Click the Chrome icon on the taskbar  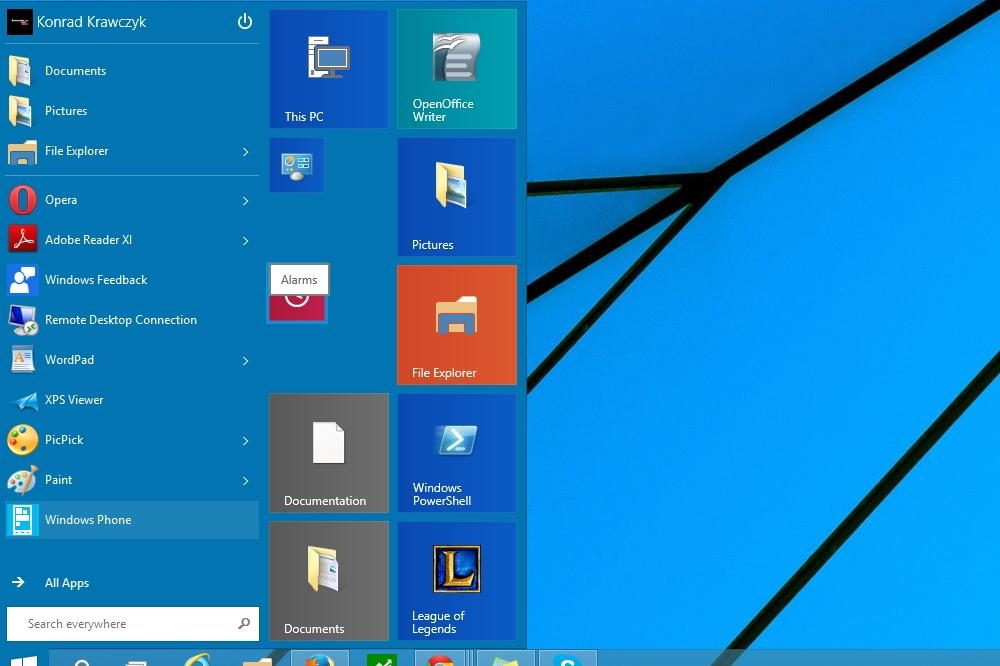[441, 659]
